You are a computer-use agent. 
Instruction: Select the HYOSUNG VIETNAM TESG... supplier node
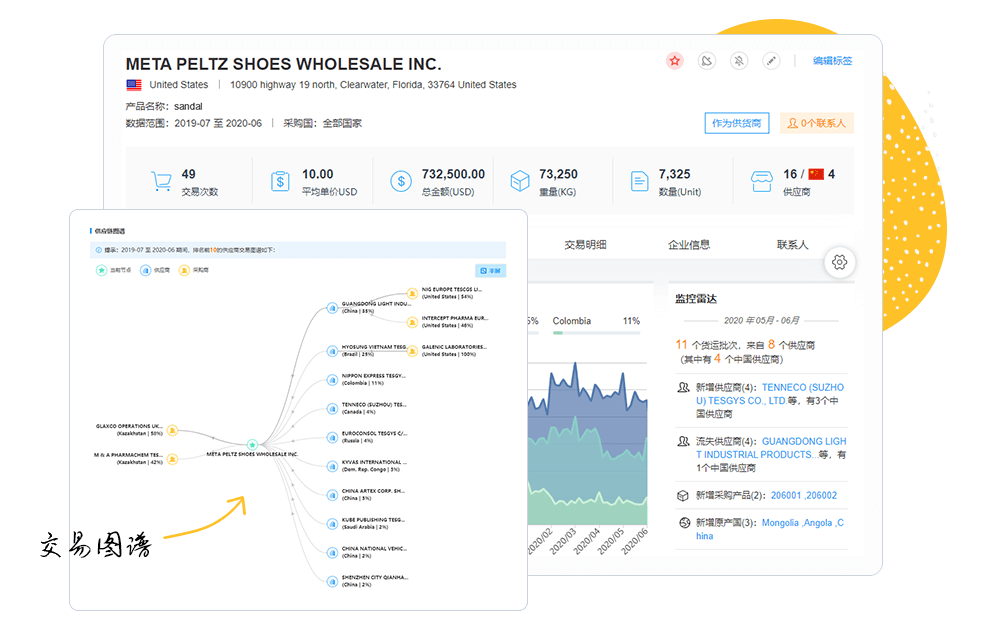[332, 351]
